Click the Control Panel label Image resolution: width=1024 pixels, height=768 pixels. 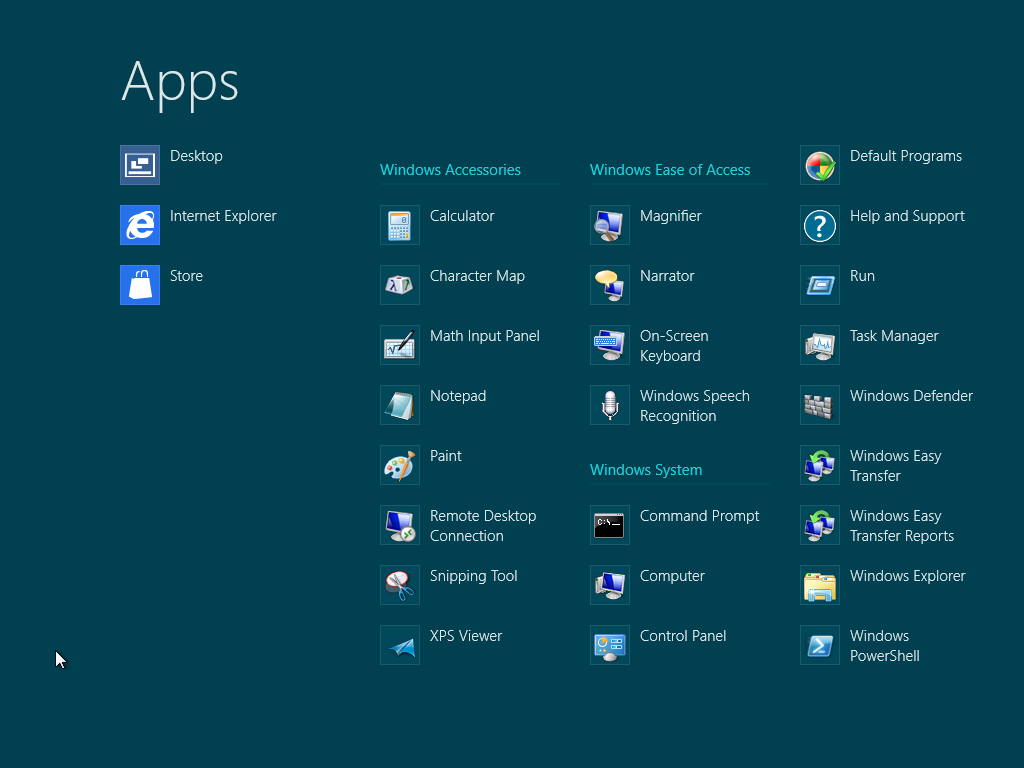tap(683, 636)
